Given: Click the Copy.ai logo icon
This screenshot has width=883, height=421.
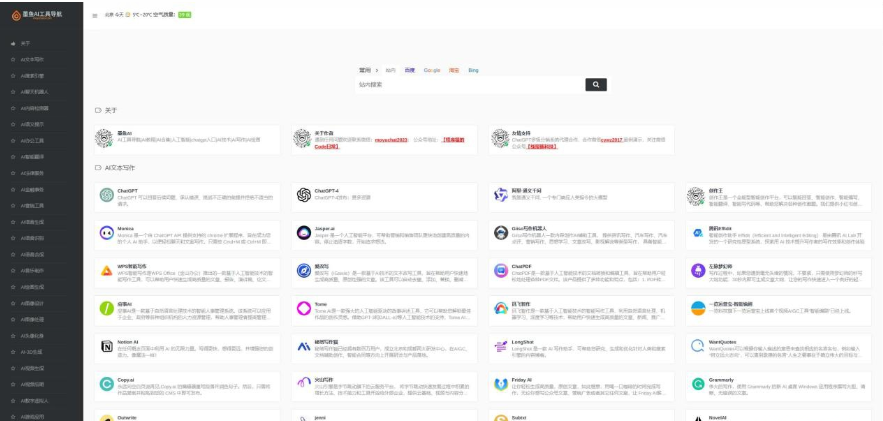Looking at the screenshot, I should tap(106, 384).
